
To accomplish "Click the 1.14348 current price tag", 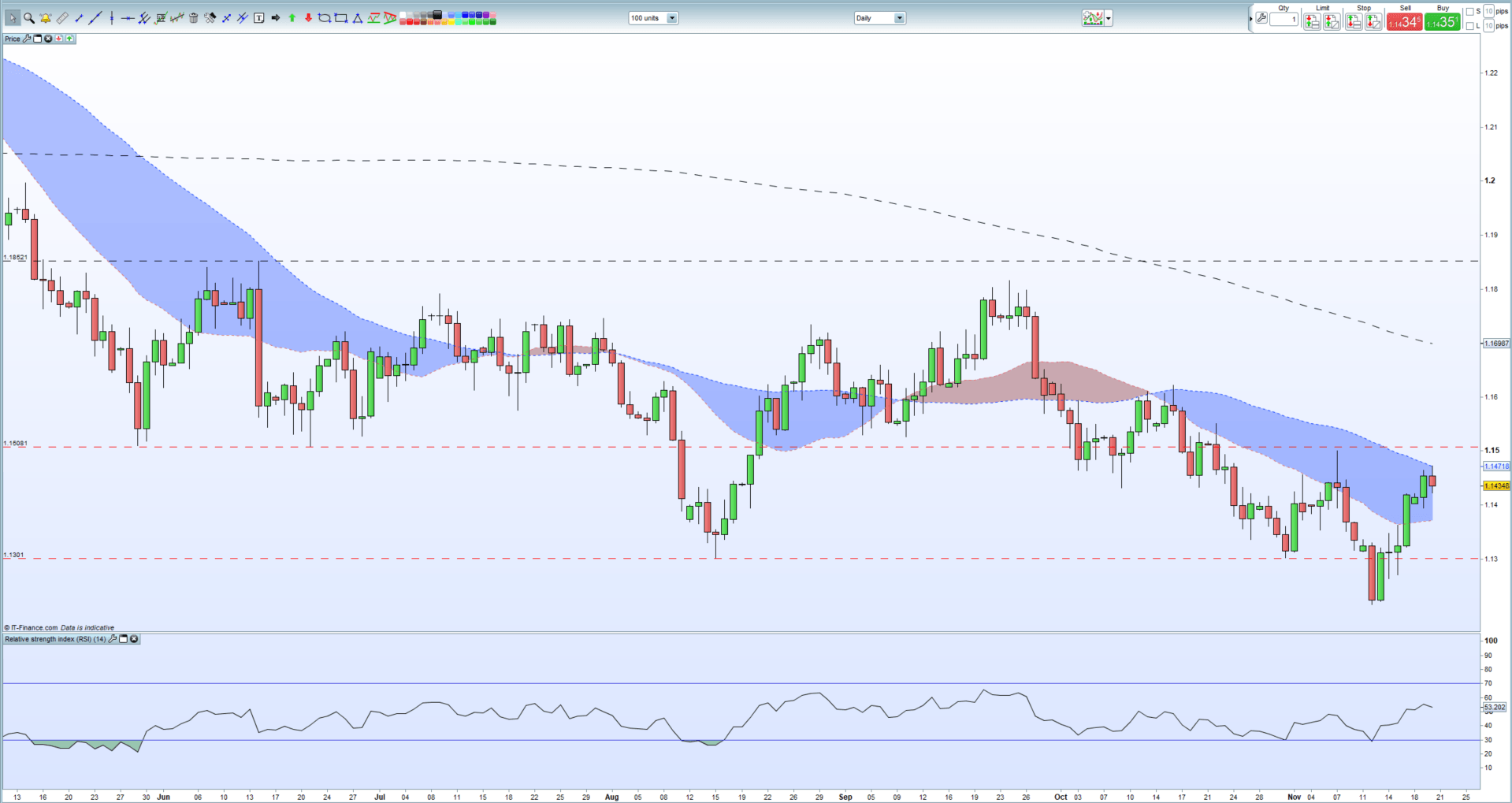I will (x=1496, y=485).
